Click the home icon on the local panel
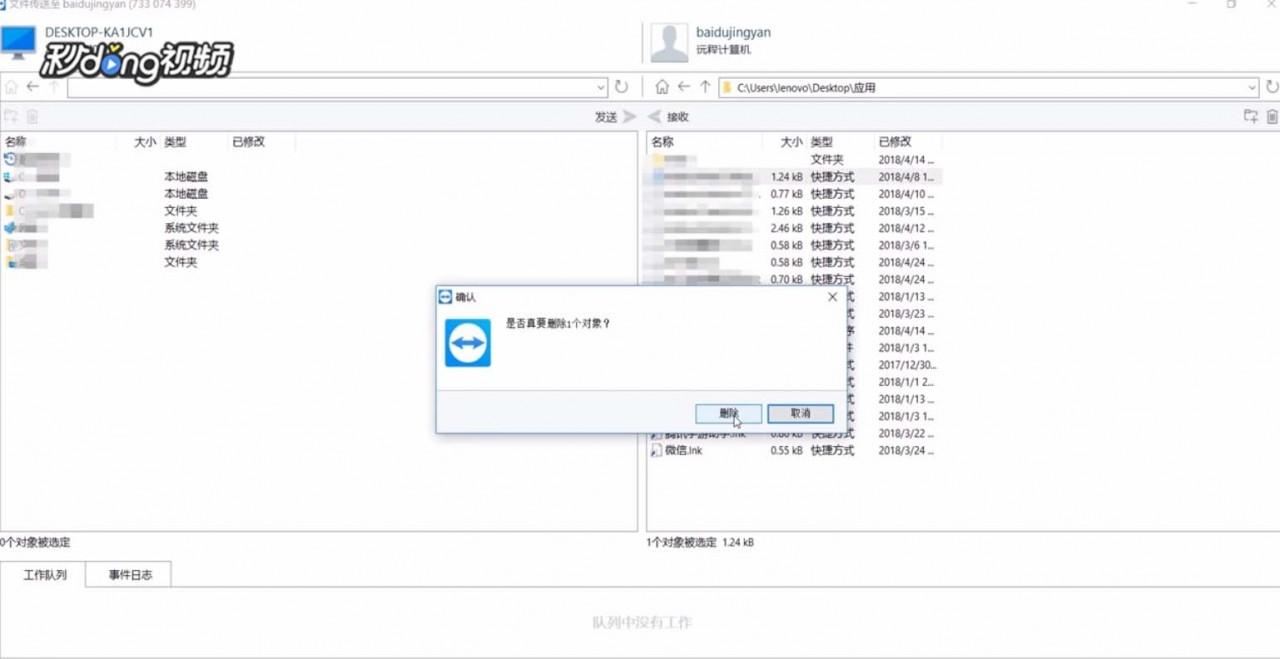Image resolution: width=1280 pixels, height=659 pixels. (10, 87)
